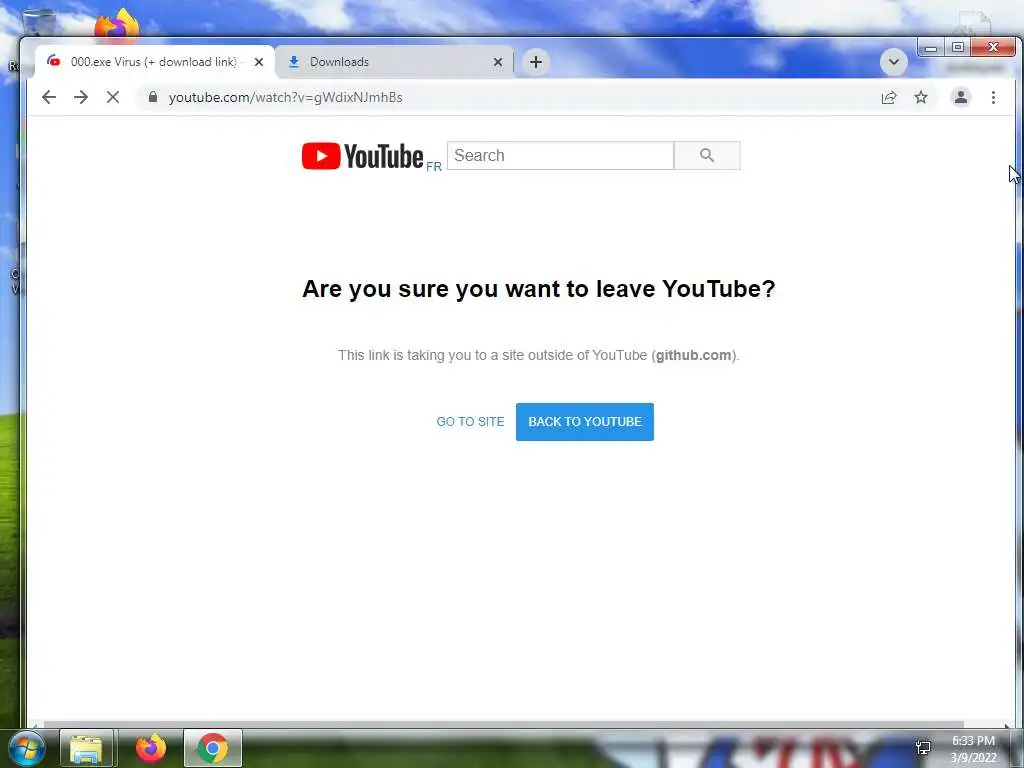Click the BACK TO YOUTUBE button
This screenshot has width=1024, height=768.
[584, 422]
